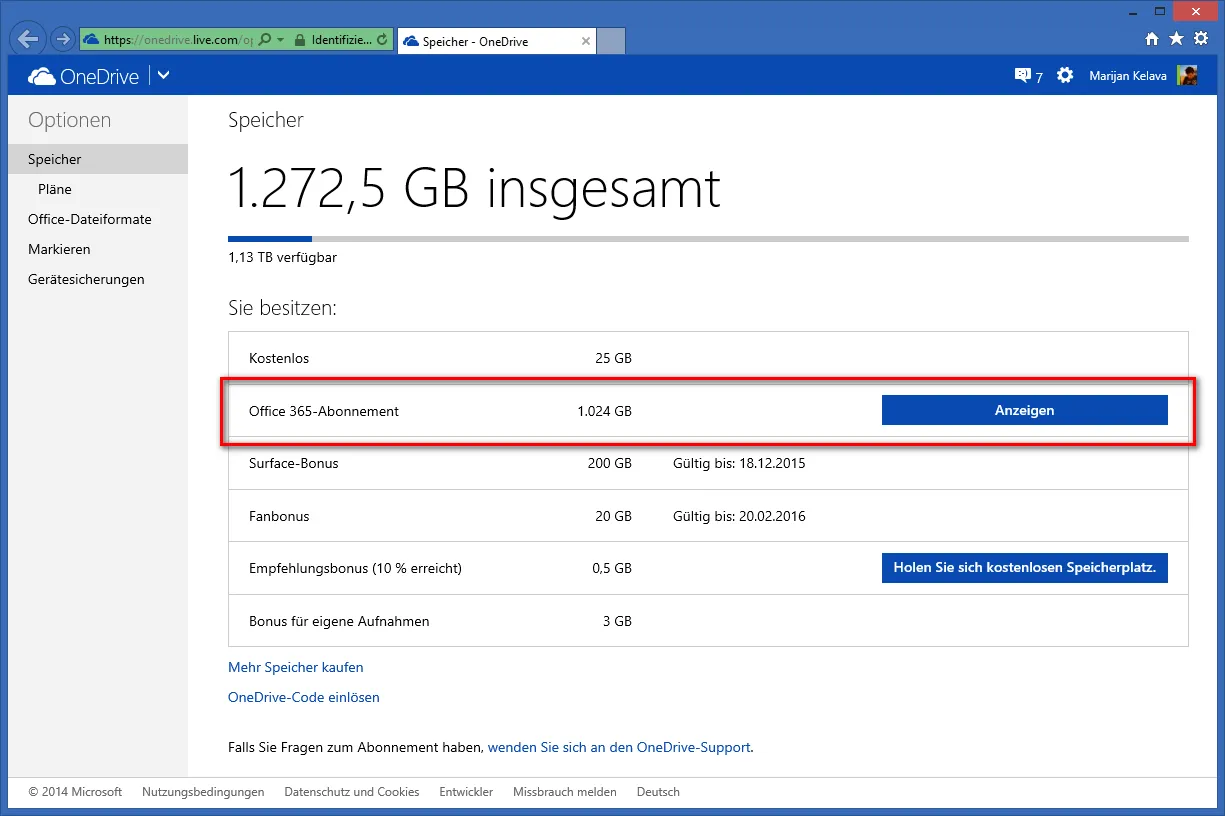
Task: Click the Kostenlos 25 GB row
Action: click(708, 358)
